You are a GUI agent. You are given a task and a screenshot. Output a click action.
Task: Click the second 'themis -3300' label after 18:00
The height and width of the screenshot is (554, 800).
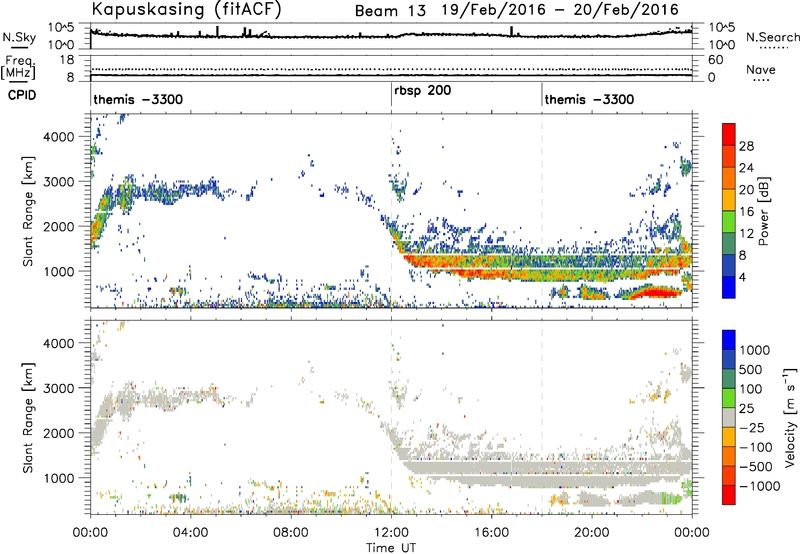tap(589, 99)
